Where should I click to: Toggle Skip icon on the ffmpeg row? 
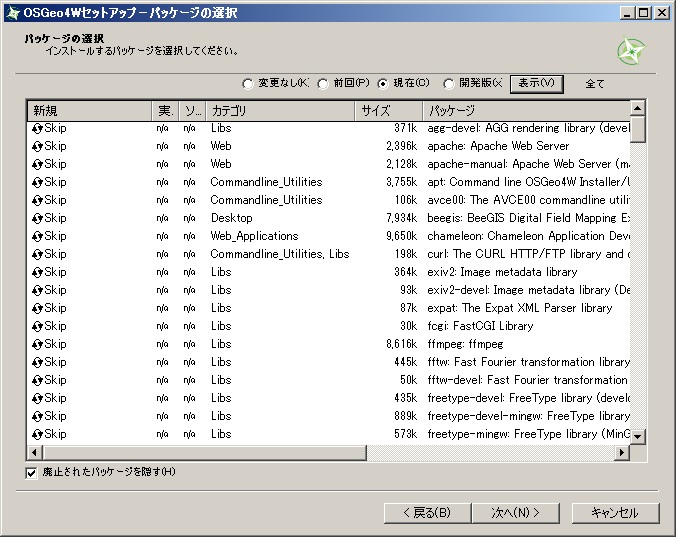(x=37, y=344)
